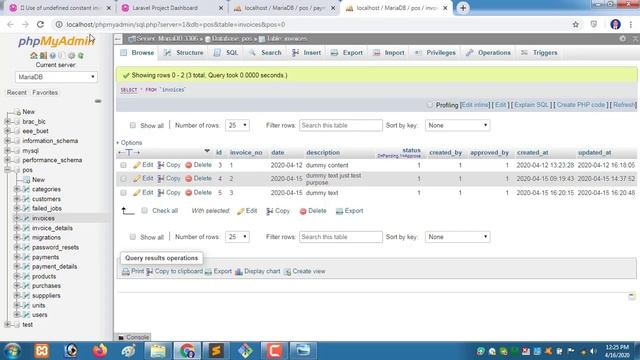This screenshot has height=360, width=640.
Task: Click the phpMyAdmin home icon
Action: (x=33, y=56)
